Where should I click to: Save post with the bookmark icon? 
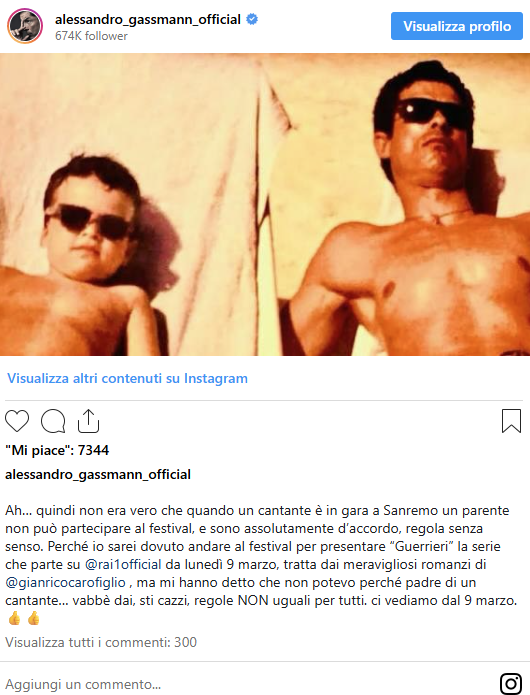[x=511, y=421]
